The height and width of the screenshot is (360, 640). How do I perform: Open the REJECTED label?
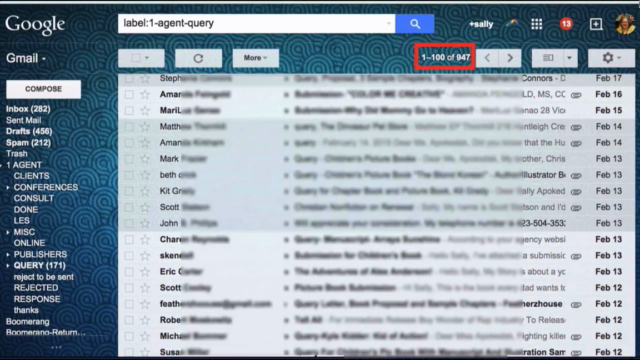36,288
